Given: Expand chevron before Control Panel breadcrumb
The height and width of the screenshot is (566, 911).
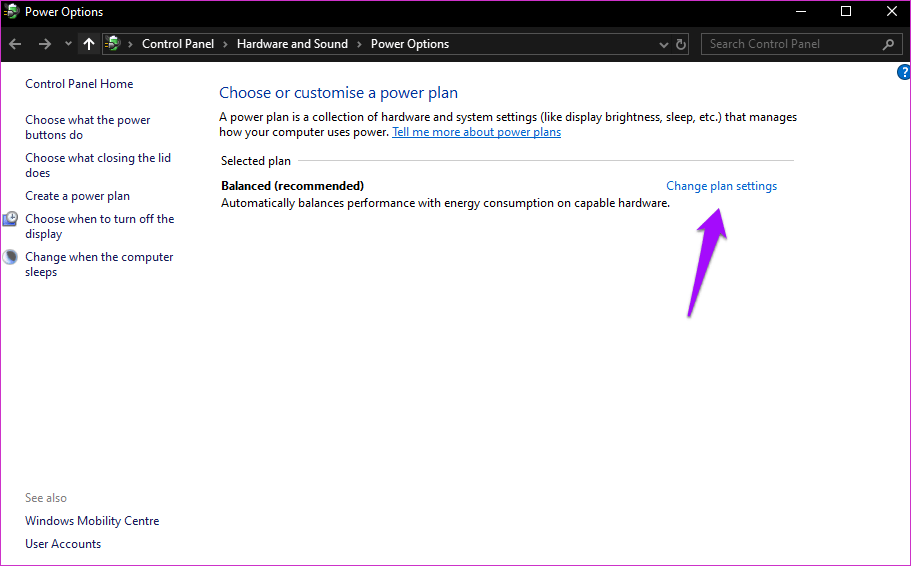Looking at the screenshot, I should coord(130,45).
